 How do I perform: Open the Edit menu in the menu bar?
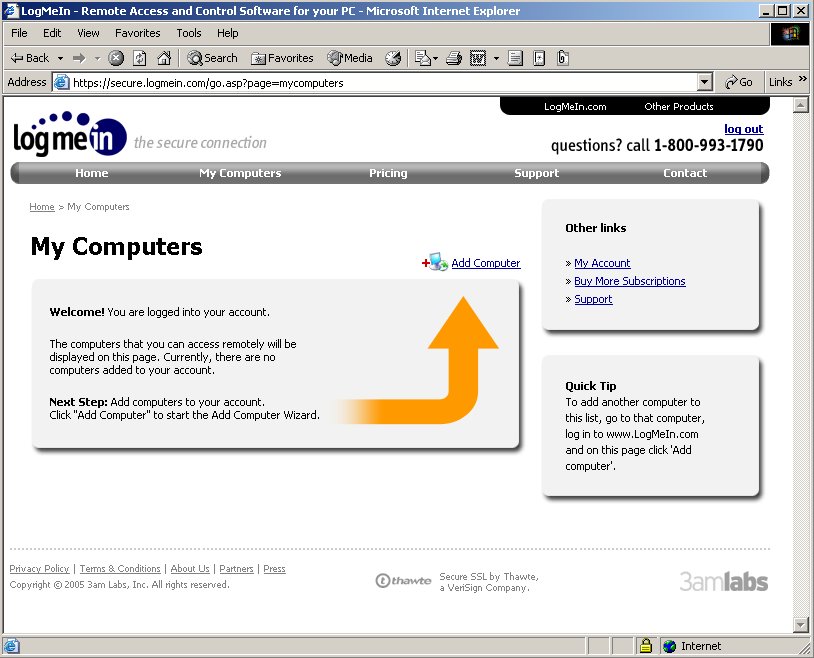click(x=52, y=33)
